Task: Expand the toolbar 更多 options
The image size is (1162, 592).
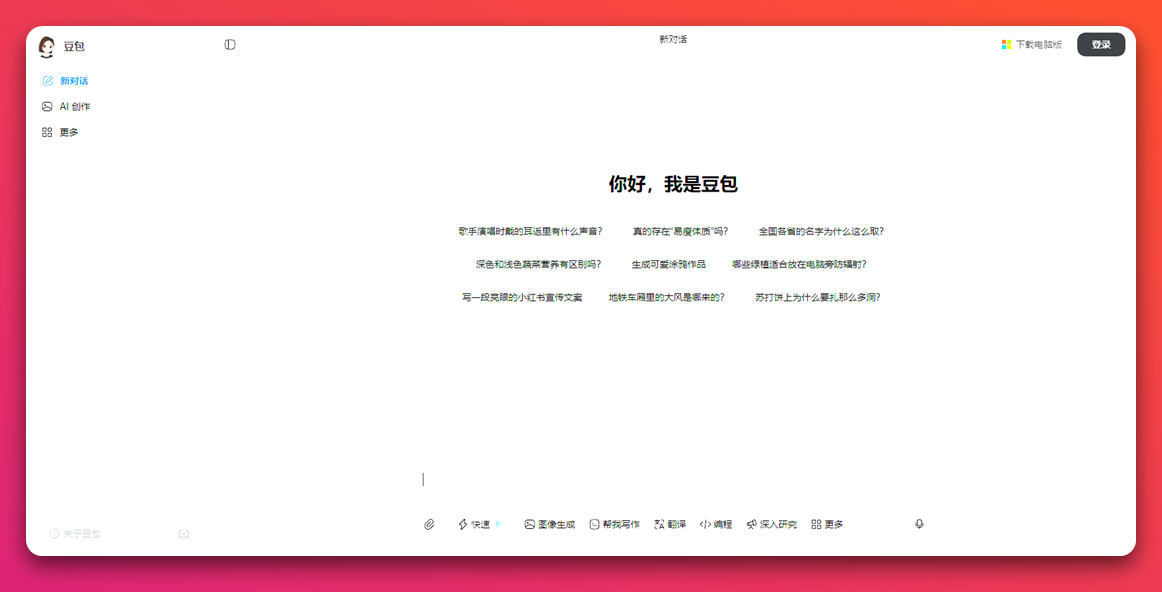Action: (828, 523)
